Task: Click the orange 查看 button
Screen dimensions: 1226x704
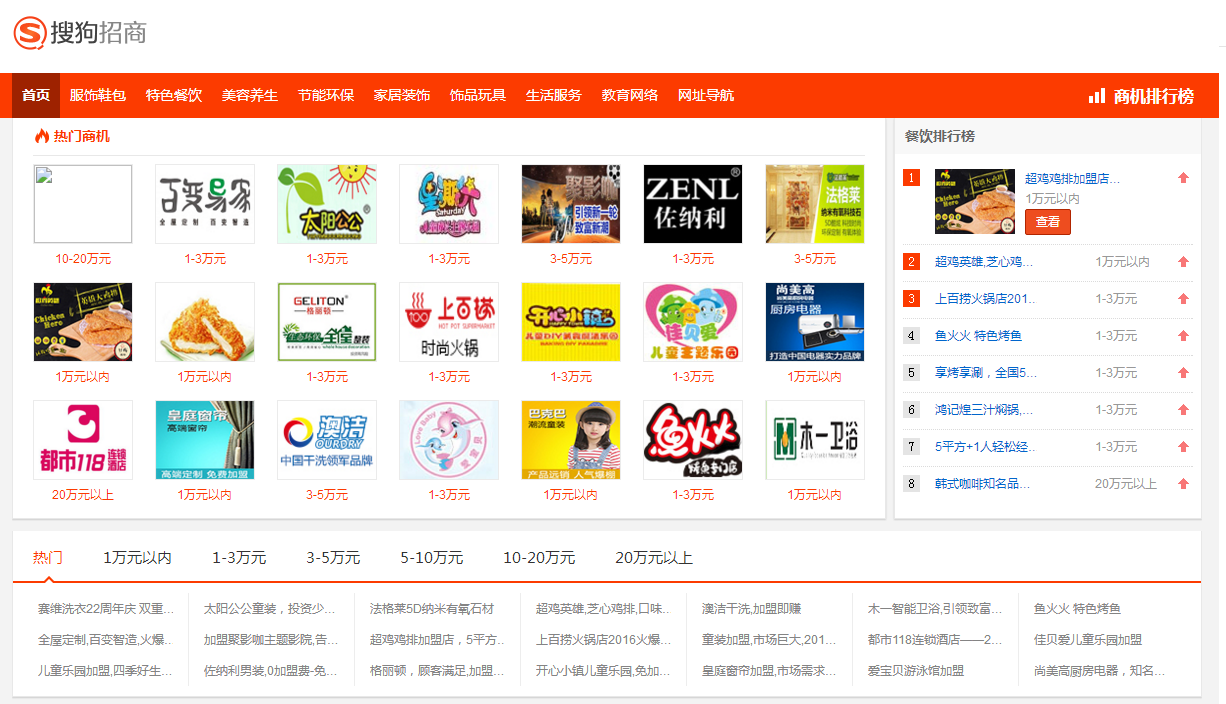Action: tap(1048, 222)
